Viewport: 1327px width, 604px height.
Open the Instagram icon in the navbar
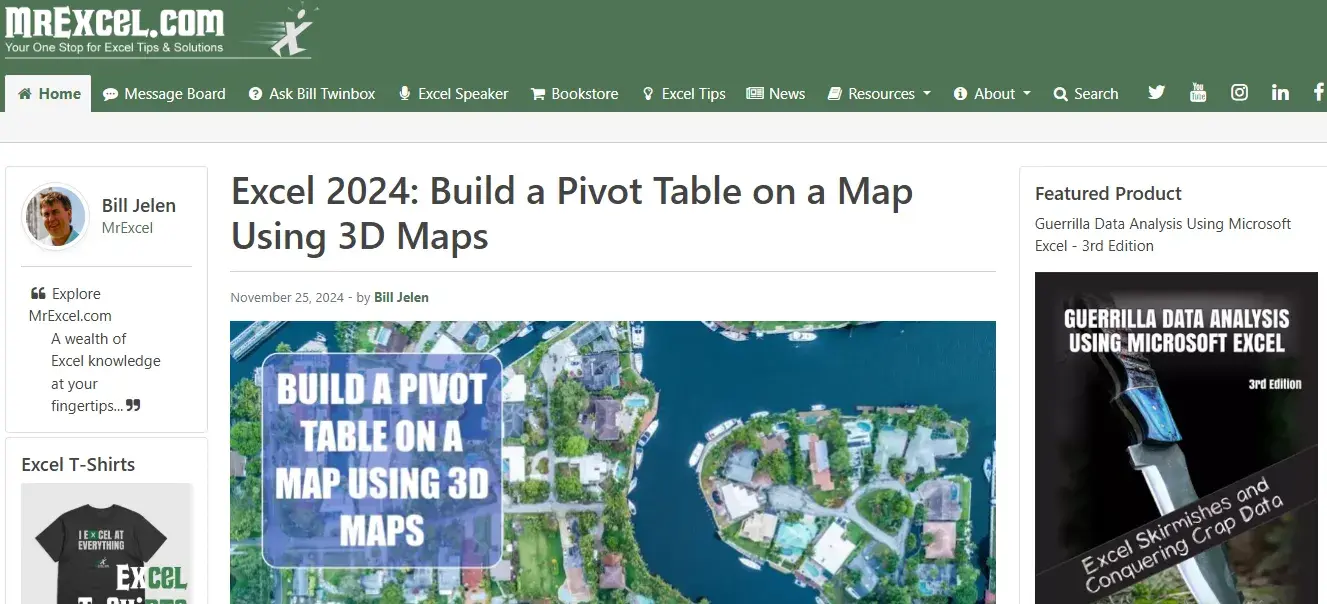coord(1239,93)
